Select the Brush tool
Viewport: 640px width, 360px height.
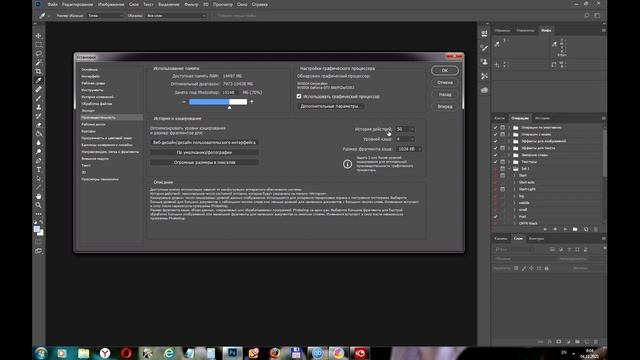pos(38,98)
